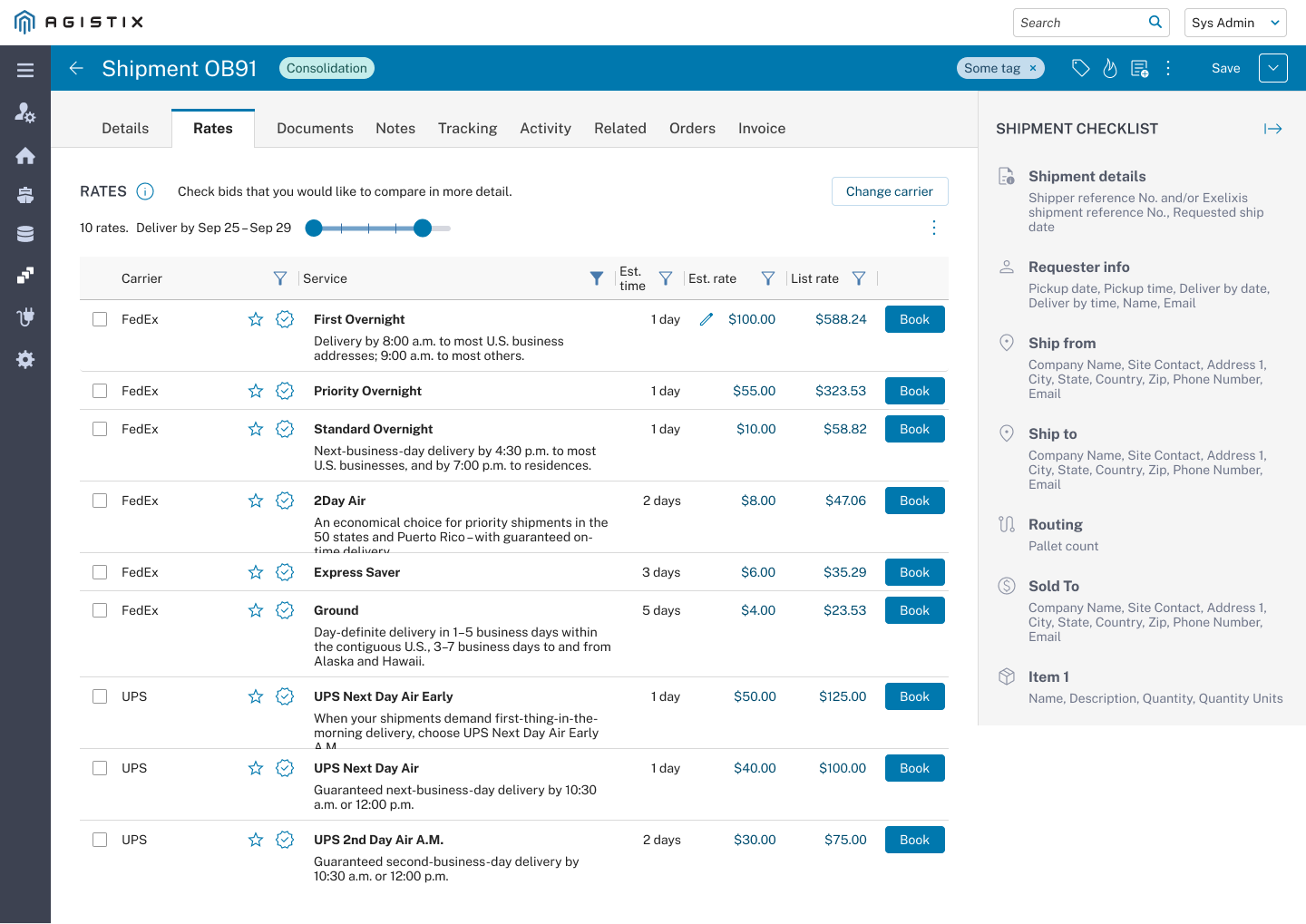This screenshot has width=1306, height=924.
Task: Open the hamburger menu in sidebar
Action: [x=25, y=70]
